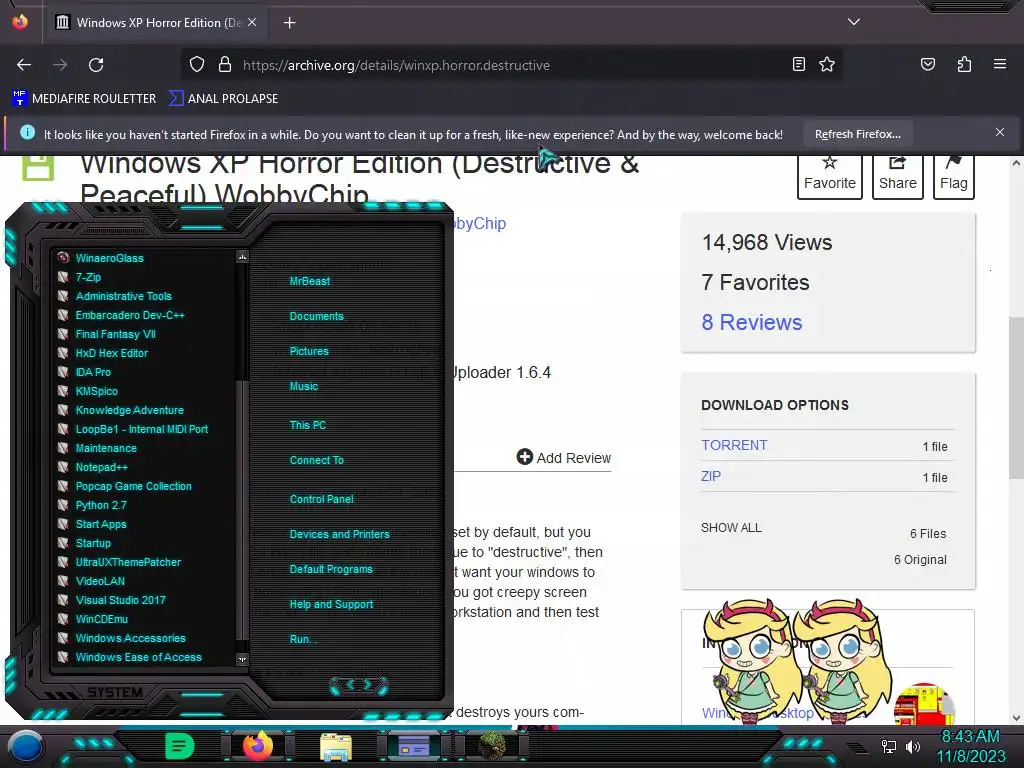The image size is (1024, 768).
Task: Open the 8 Reviews link
Action: [x=751, y=322]
